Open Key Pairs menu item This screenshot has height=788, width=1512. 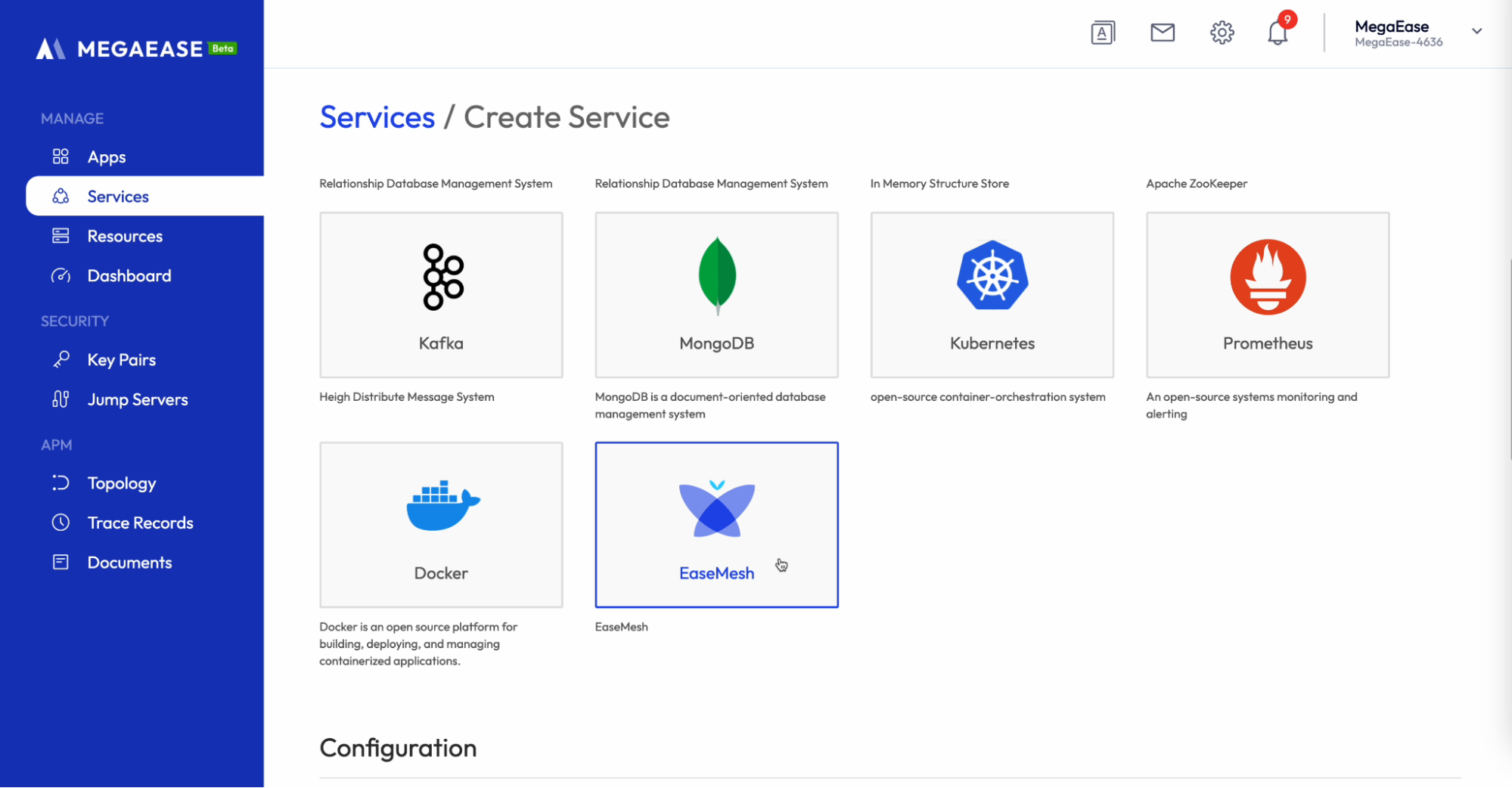click(121, 360)
